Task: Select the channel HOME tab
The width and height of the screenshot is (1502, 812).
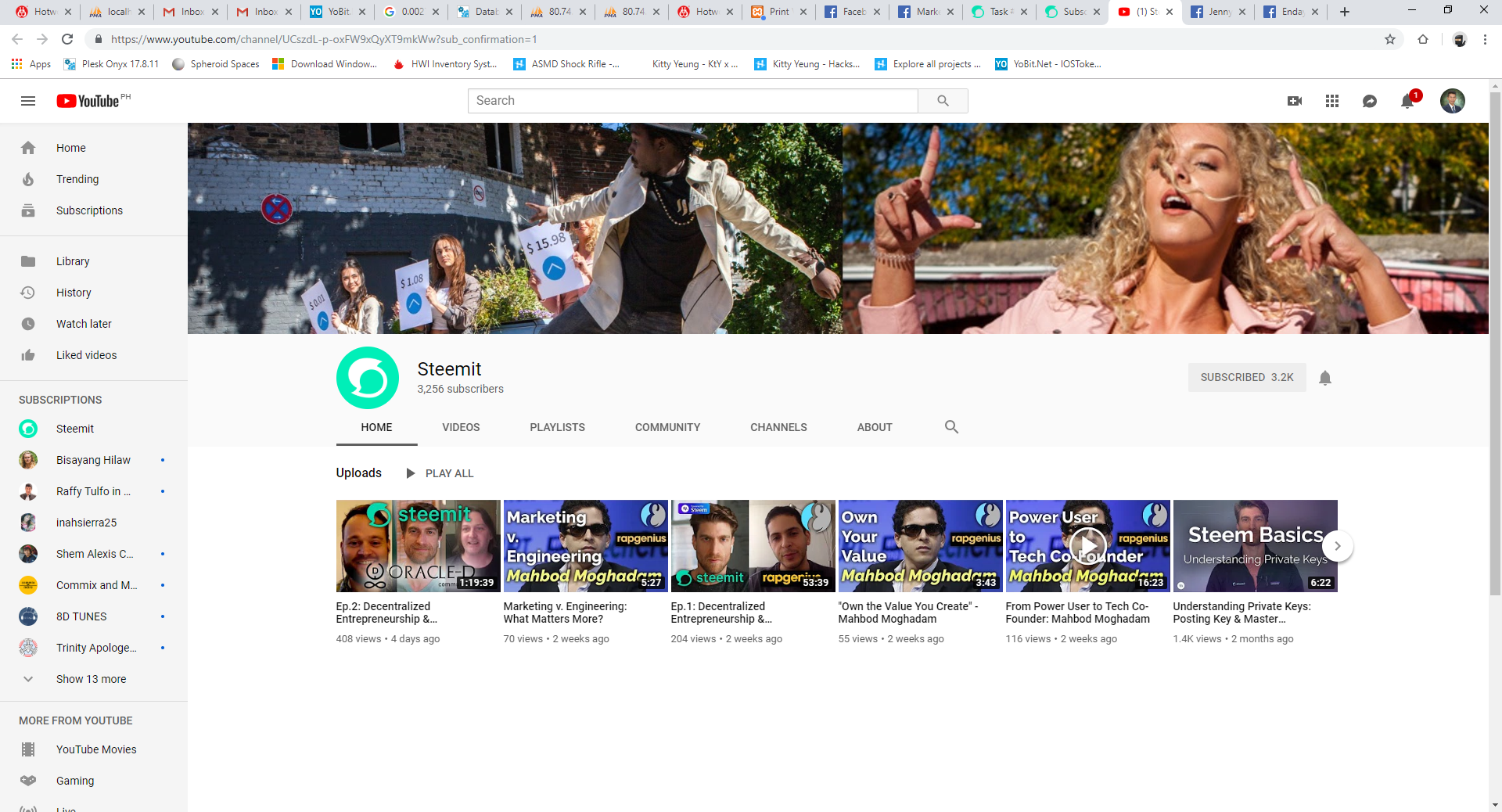Action: click(377, 427)
